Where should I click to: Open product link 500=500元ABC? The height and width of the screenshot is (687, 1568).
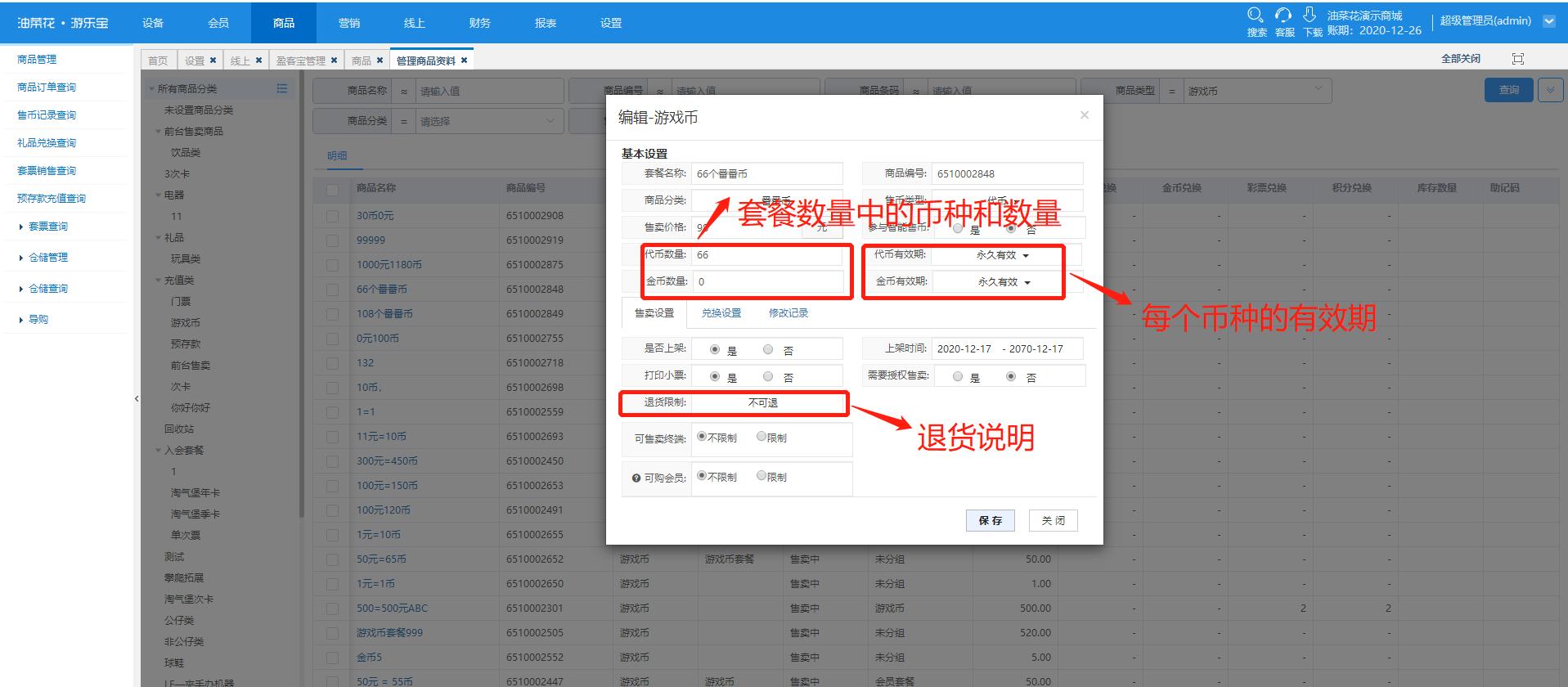click(x=392, y=608)
